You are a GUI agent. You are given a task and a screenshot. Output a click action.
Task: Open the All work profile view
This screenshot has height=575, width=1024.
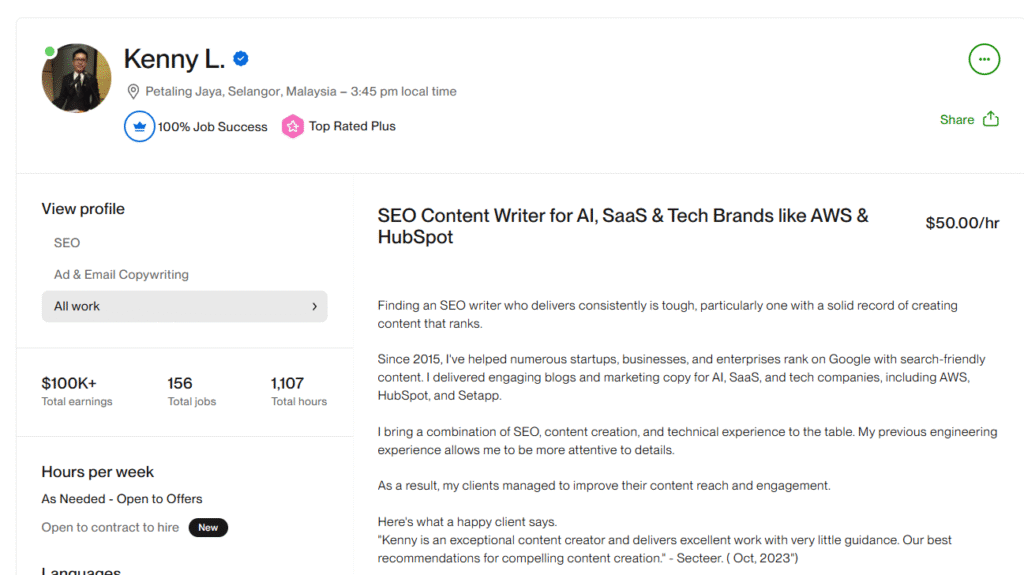(77, 307)
